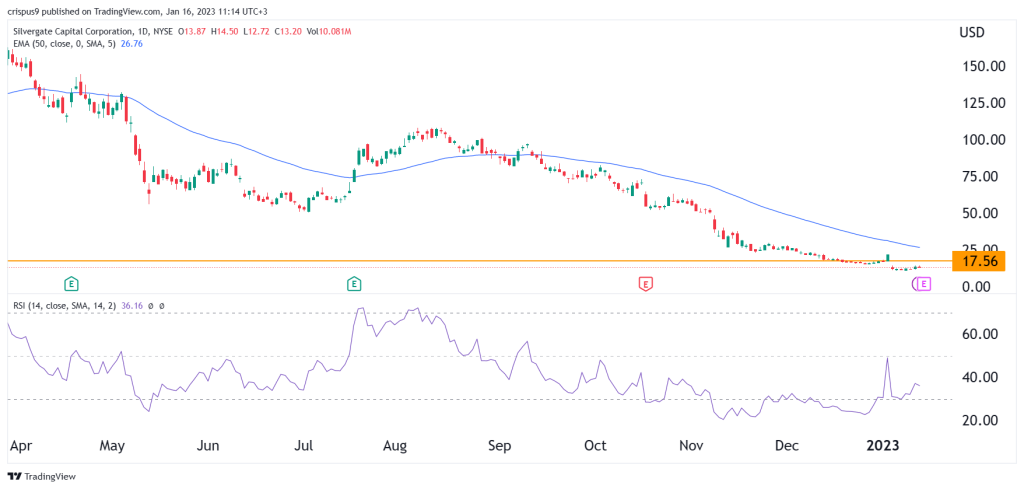Click the green earnings marker near August

click(x=354, y=284)
